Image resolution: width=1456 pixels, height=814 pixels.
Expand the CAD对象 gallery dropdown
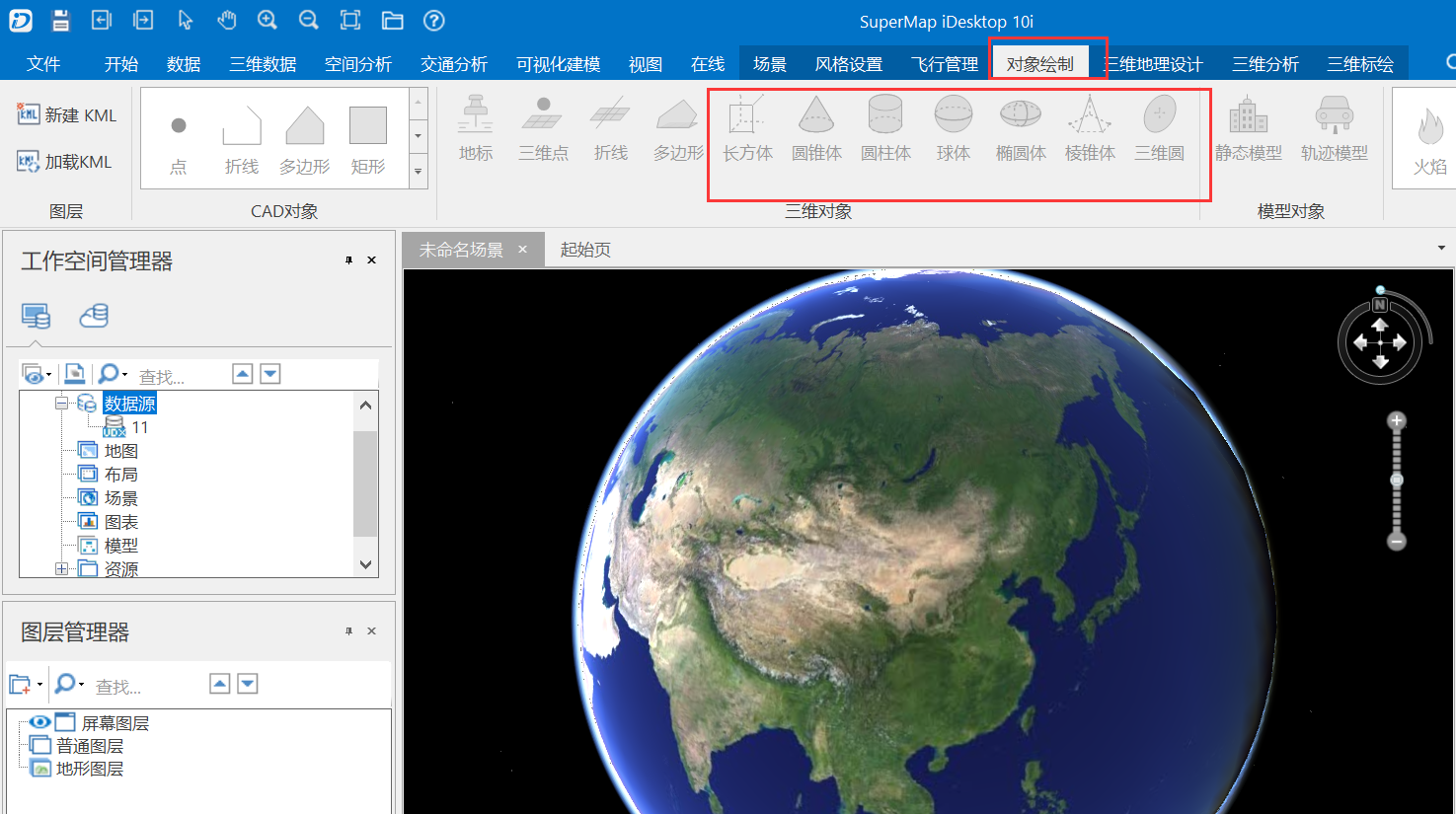[x=419, y=171]
